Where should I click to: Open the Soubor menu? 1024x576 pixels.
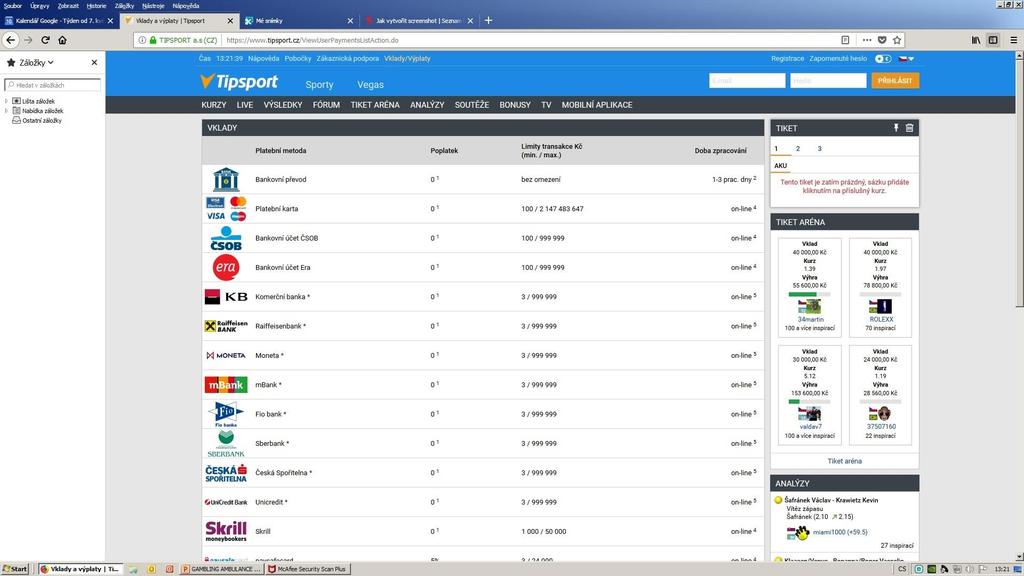(x=12, y=6)
